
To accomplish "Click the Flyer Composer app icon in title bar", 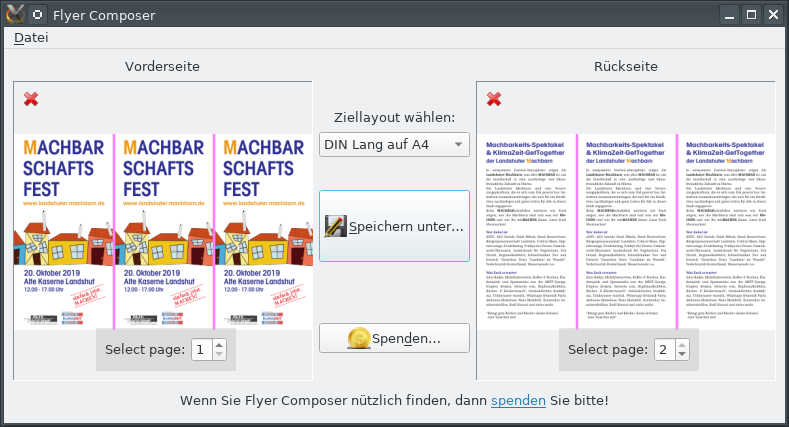I will click(x=15, y=14).
